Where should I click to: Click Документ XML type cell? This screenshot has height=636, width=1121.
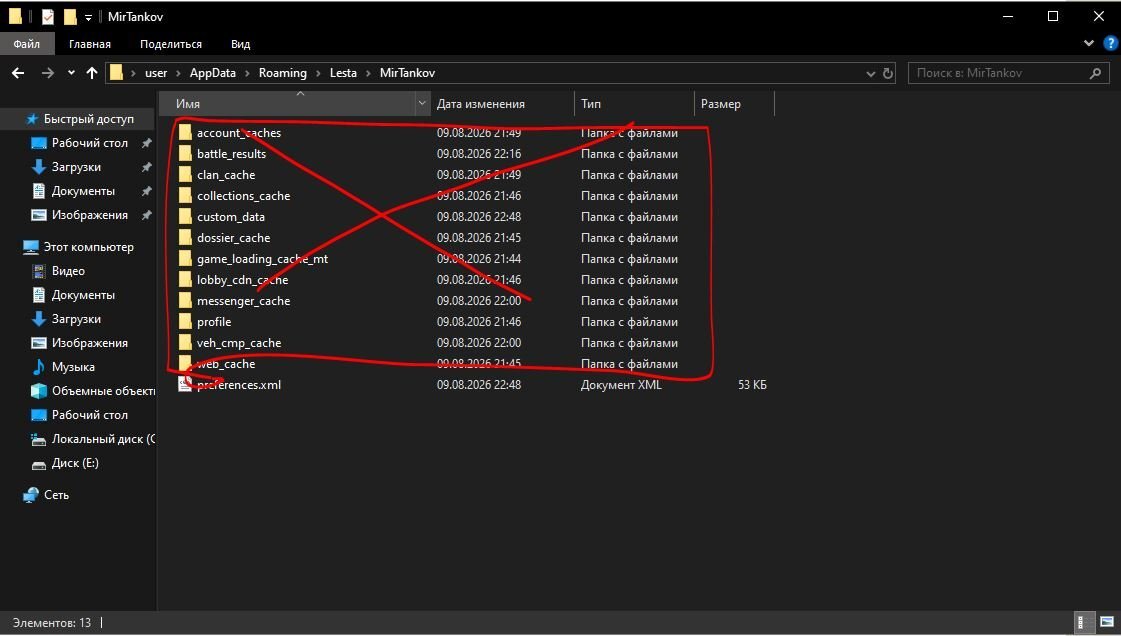tap(621, 385)
